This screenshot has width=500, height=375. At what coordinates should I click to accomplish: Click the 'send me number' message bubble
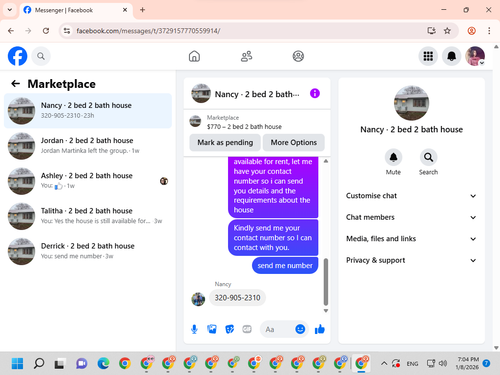[x=285, y=266]
